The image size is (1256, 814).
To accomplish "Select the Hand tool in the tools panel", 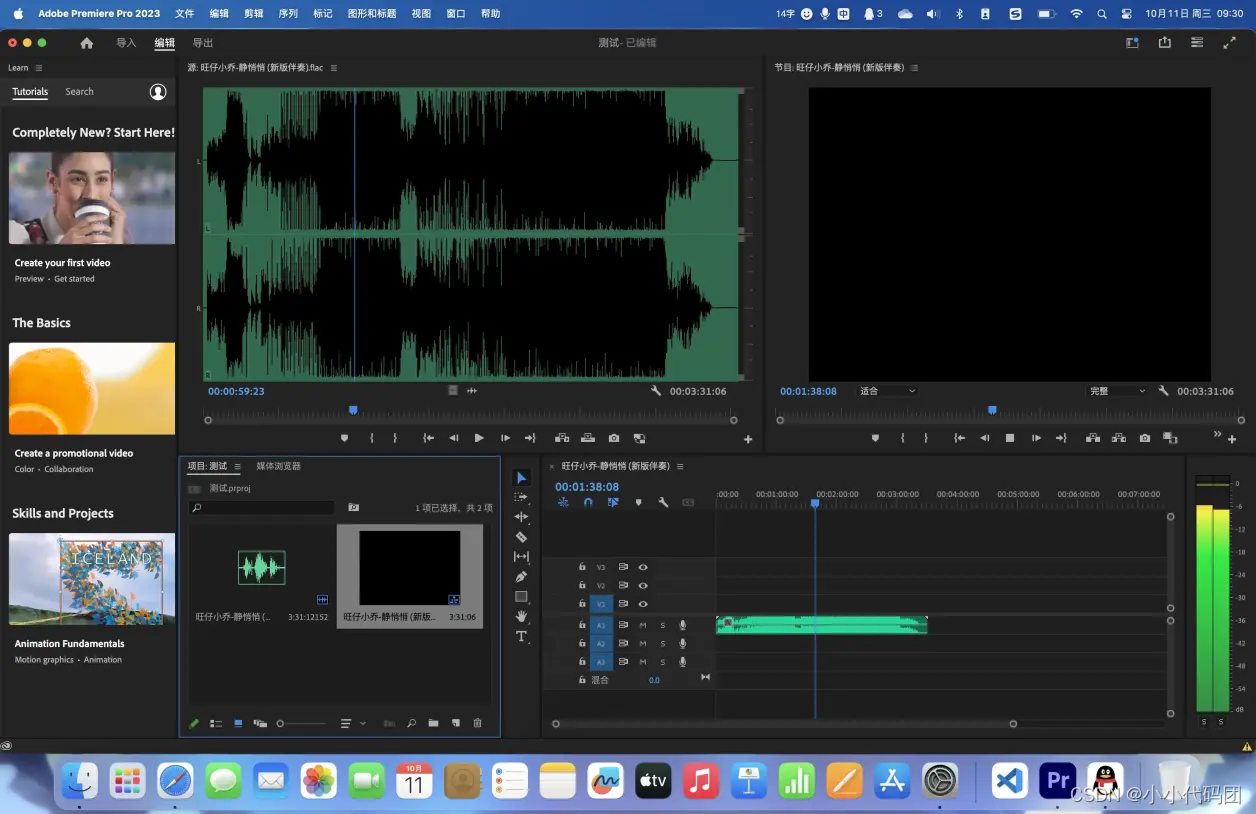I will 521,616.
